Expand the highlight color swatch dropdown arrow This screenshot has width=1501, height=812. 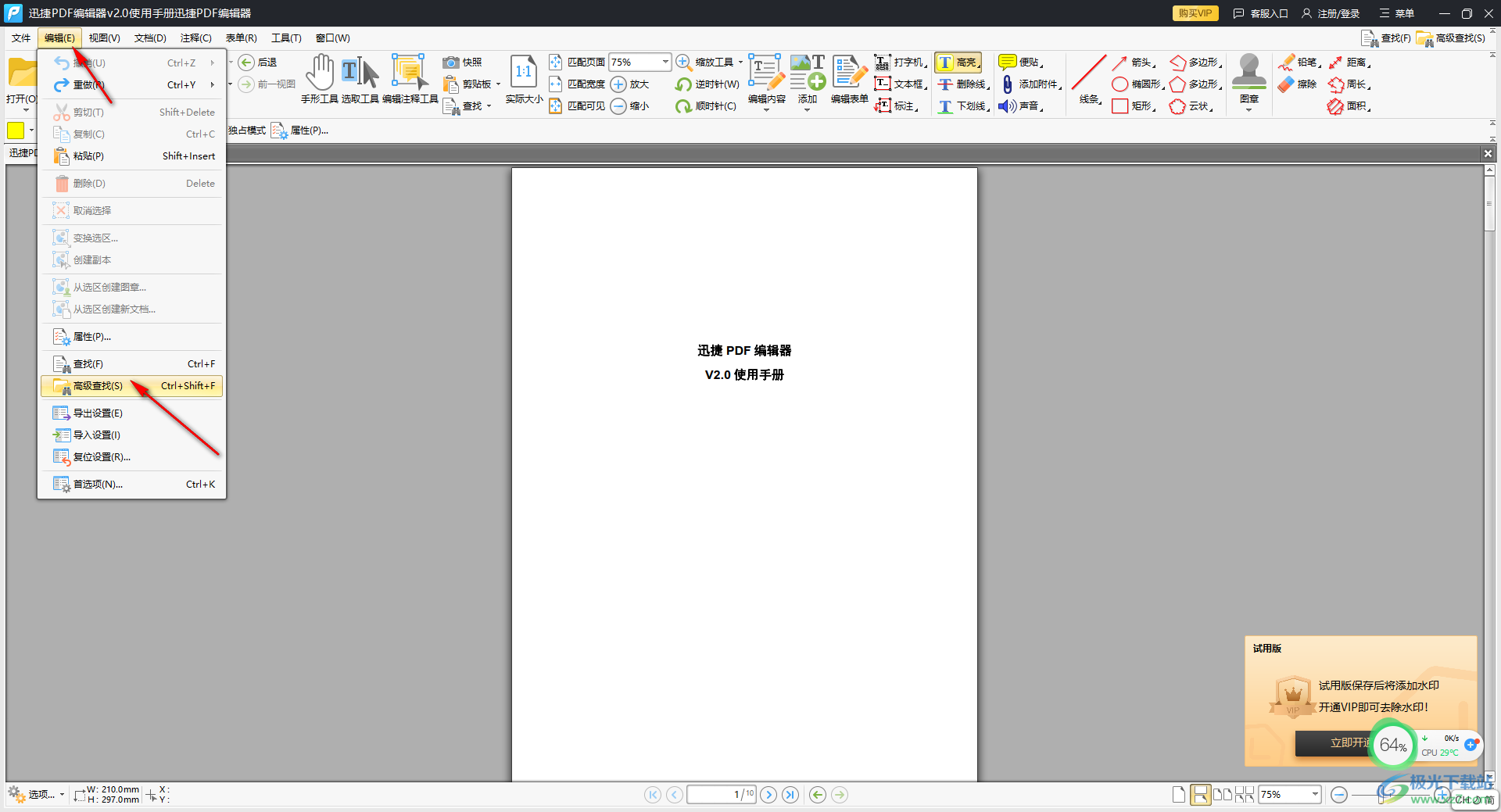[x=31, y=130]
